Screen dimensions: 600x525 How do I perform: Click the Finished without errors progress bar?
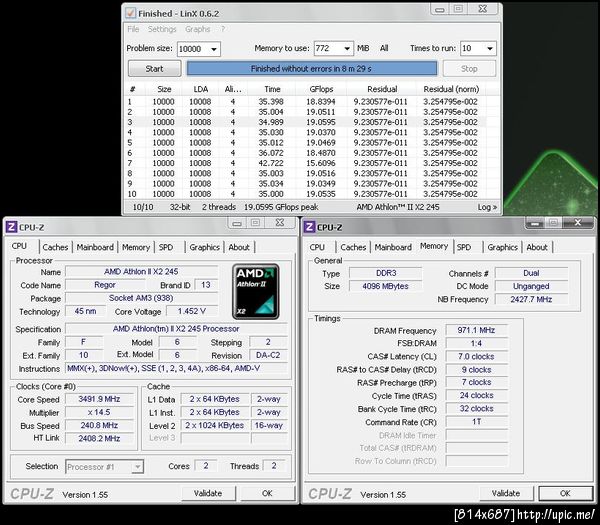(x=311, y=69)
